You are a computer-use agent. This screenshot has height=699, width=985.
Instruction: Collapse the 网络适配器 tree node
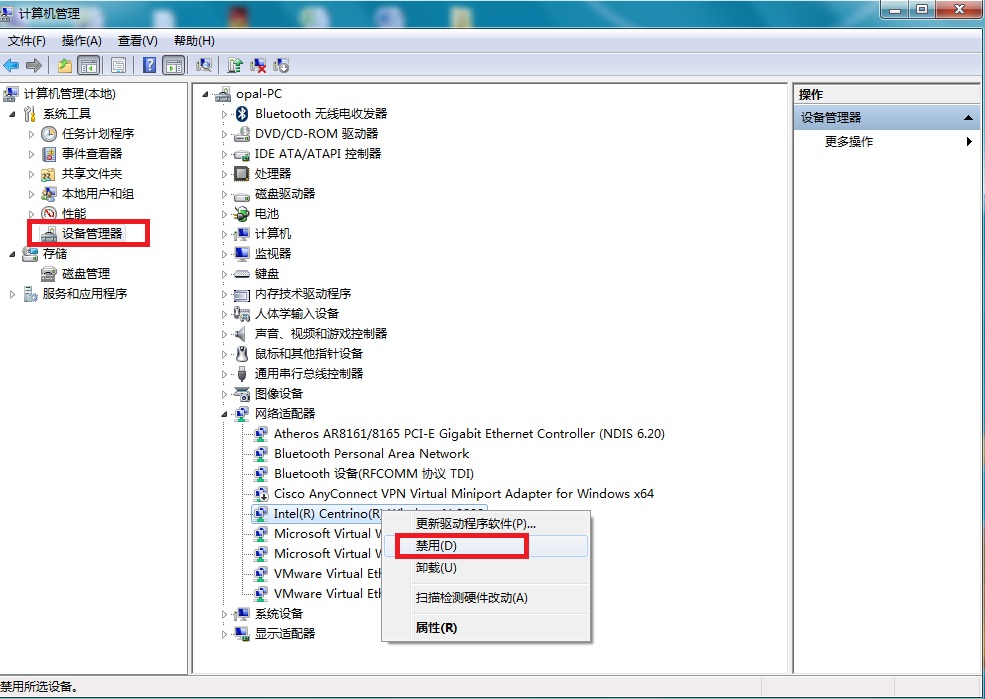tap(224, 413)
